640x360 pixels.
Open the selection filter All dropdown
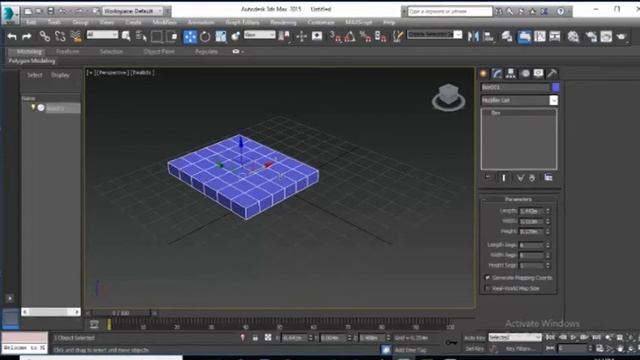tap(102, 35)
